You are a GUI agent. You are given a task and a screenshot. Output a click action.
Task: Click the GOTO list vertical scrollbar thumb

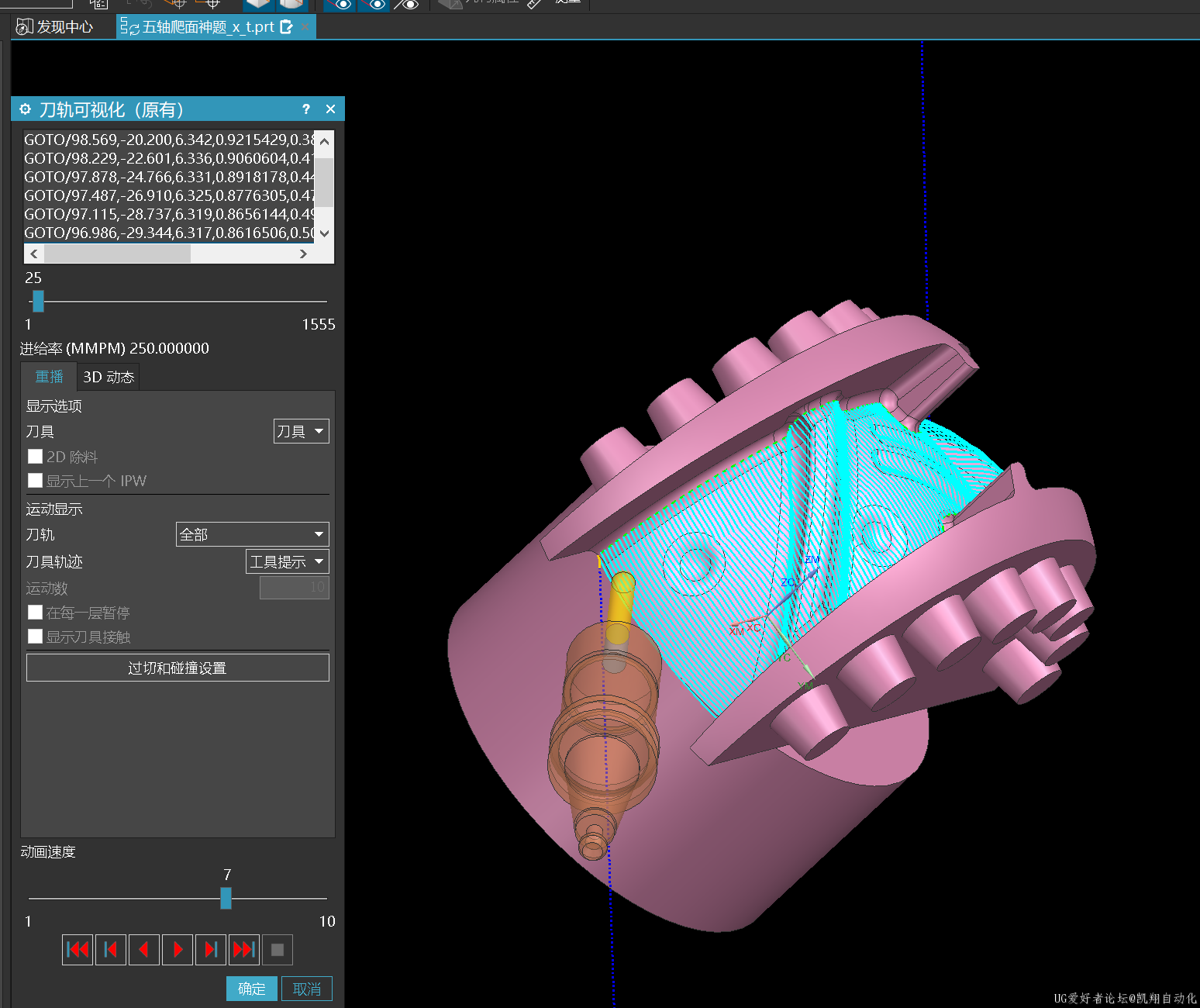325,182
